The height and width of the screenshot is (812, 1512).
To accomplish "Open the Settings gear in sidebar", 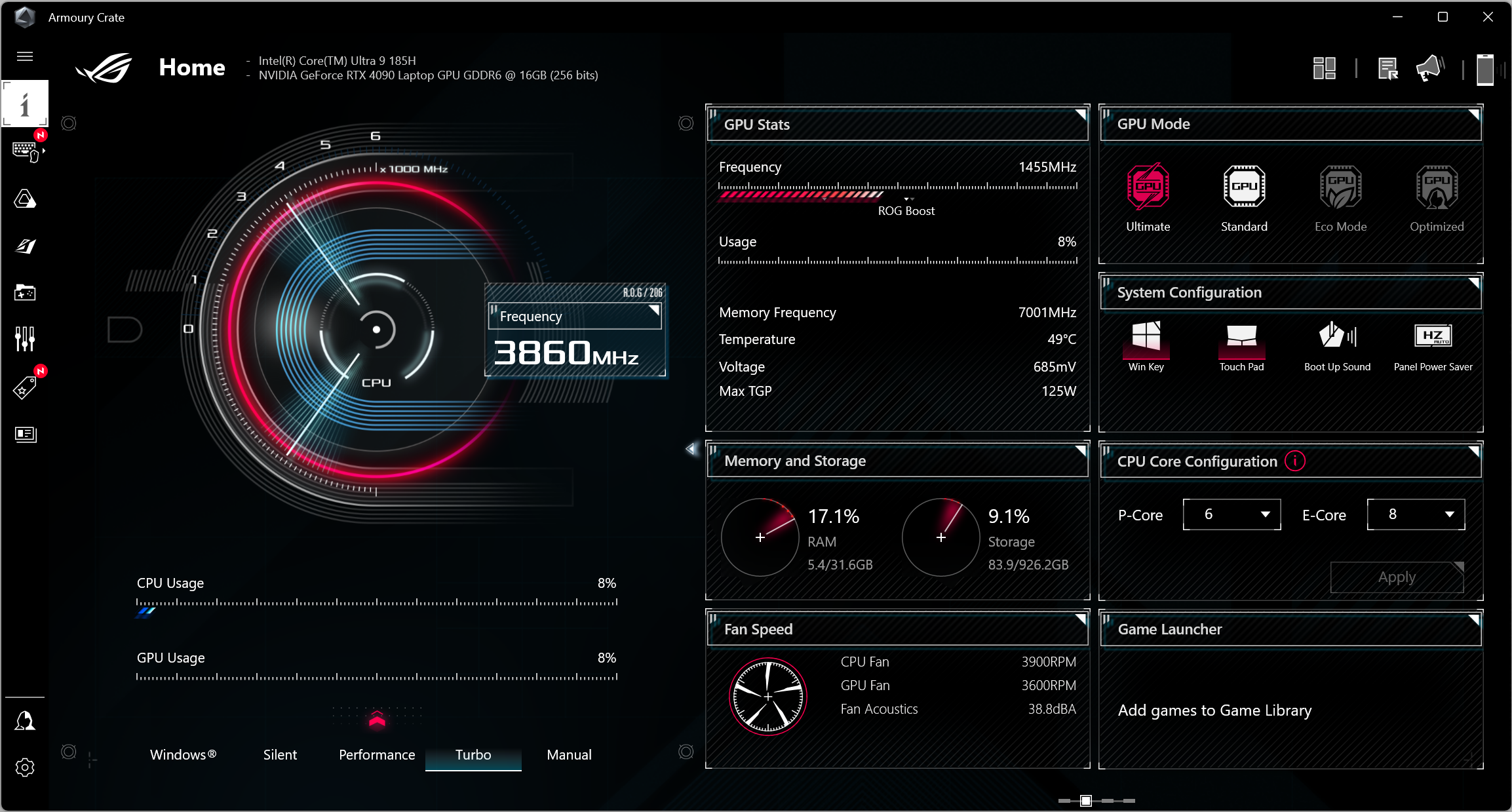I will [x=25, y=767].
